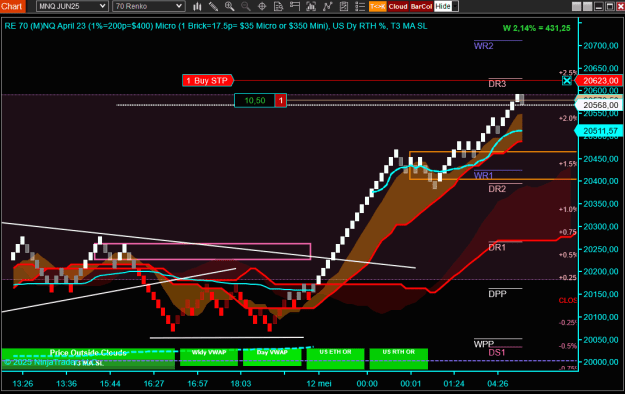
Task: Open the data series icon
Action: coord(311,6)
